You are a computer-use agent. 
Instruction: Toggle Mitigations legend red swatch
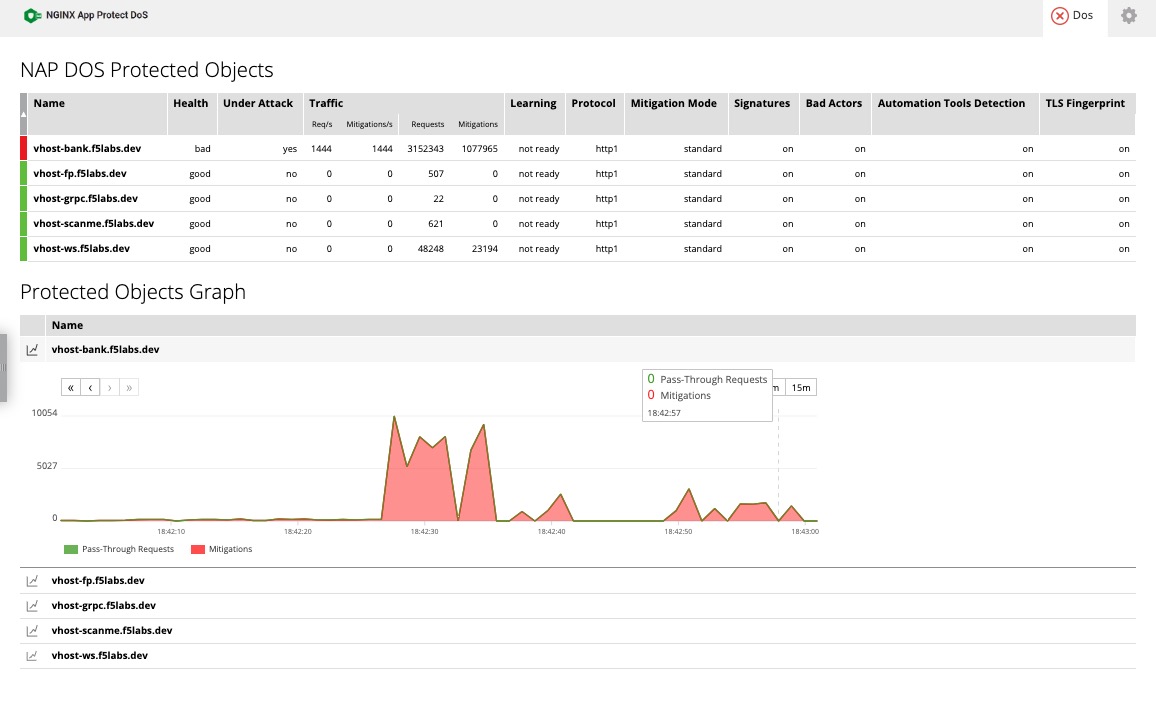coord(198,549)
